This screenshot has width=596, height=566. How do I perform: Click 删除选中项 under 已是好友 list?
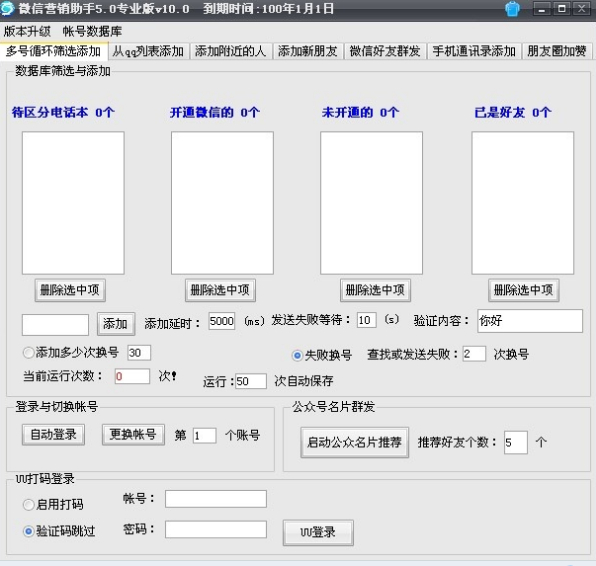(523, 290)
